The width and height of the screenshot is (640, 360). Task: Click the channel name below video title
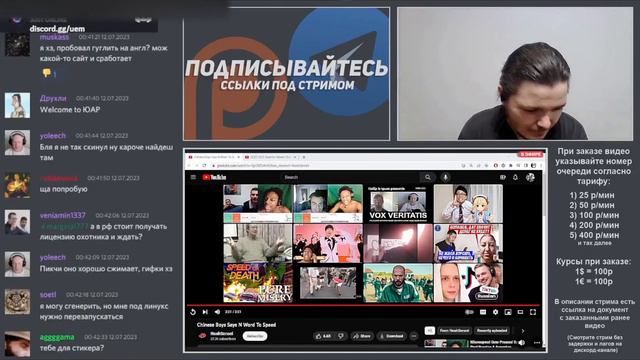point(221,333)
